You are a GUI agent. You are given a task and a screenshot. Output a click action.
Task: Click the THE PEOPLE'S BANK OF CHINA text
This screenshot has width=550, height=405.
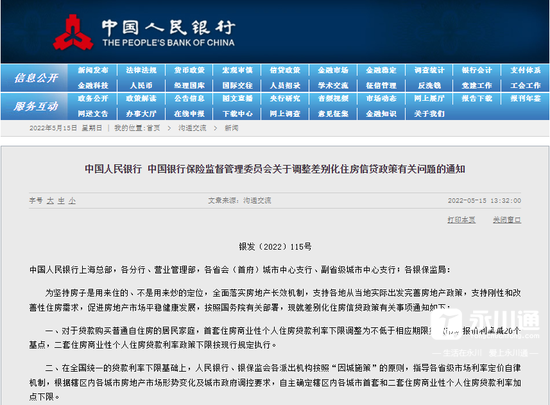(168, 43)
